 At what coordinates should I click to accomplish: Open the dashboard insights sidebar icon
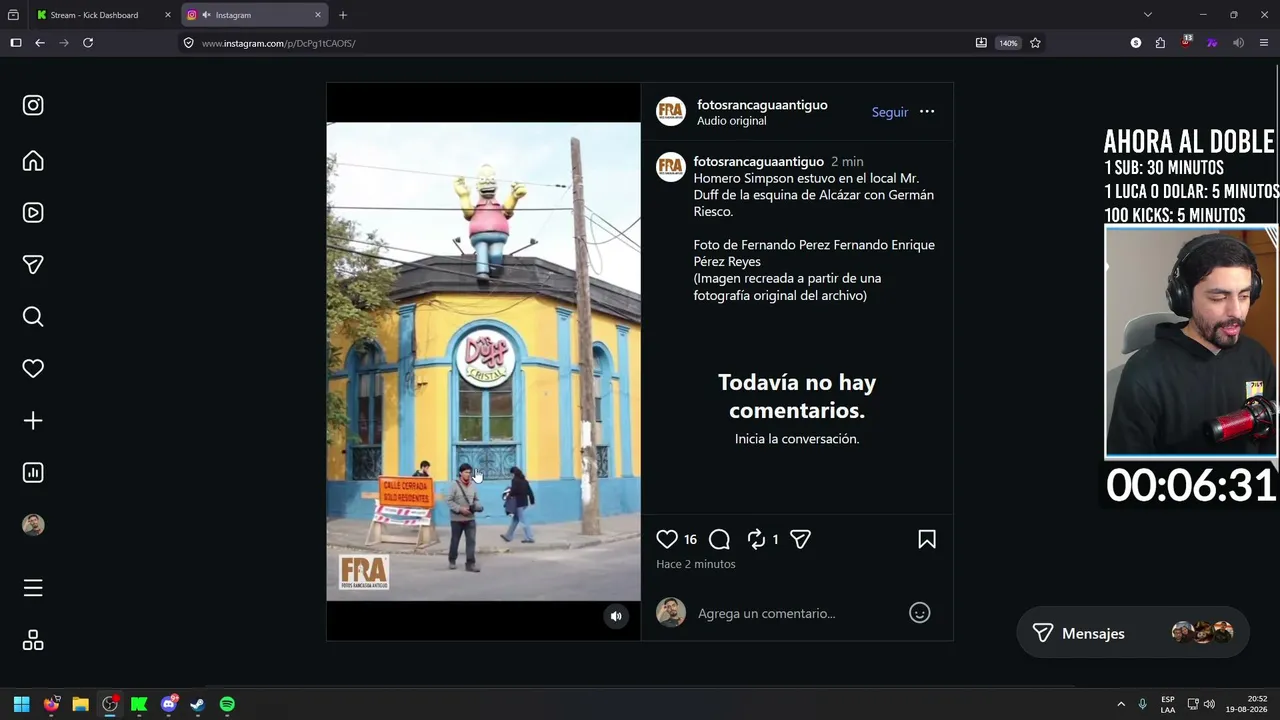click(x=33, y=473)
